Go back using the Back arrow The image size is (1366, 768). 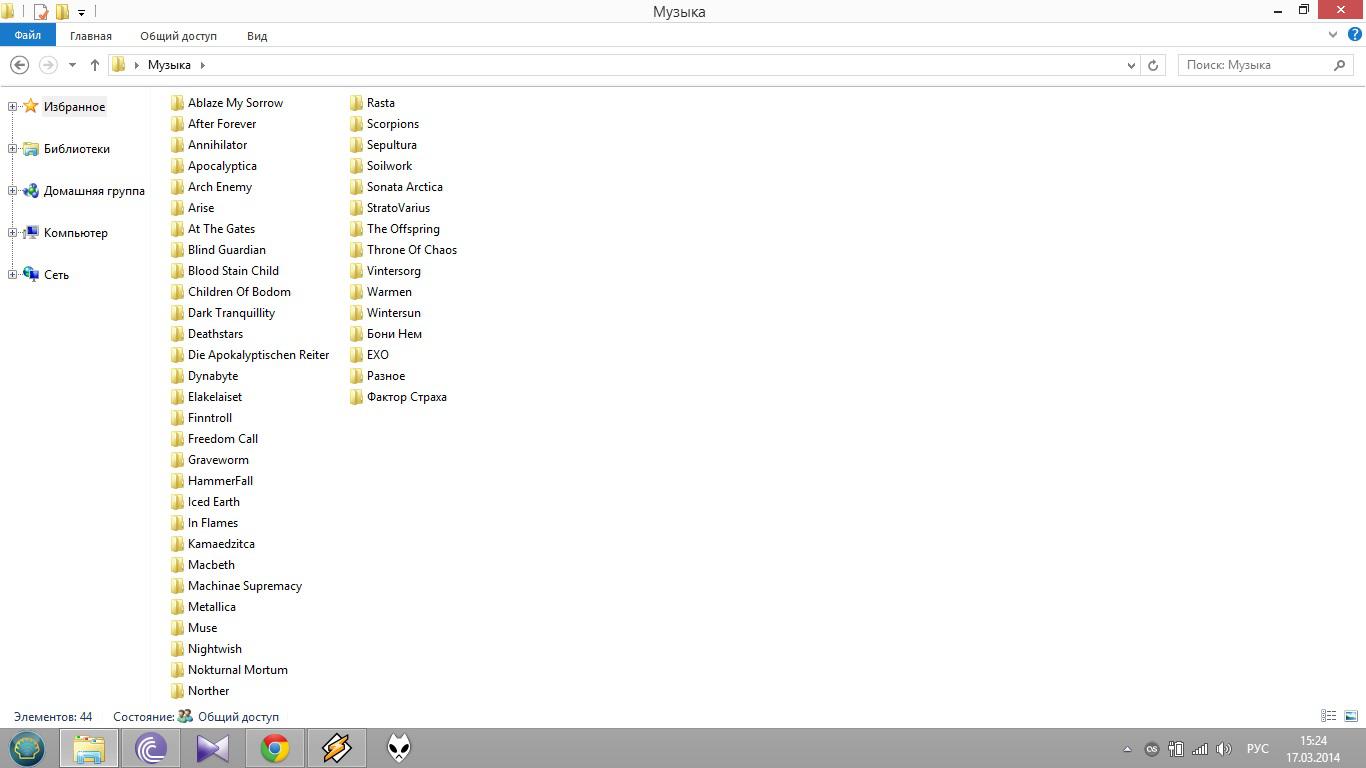pyautogui.click(x=19, y=65)
